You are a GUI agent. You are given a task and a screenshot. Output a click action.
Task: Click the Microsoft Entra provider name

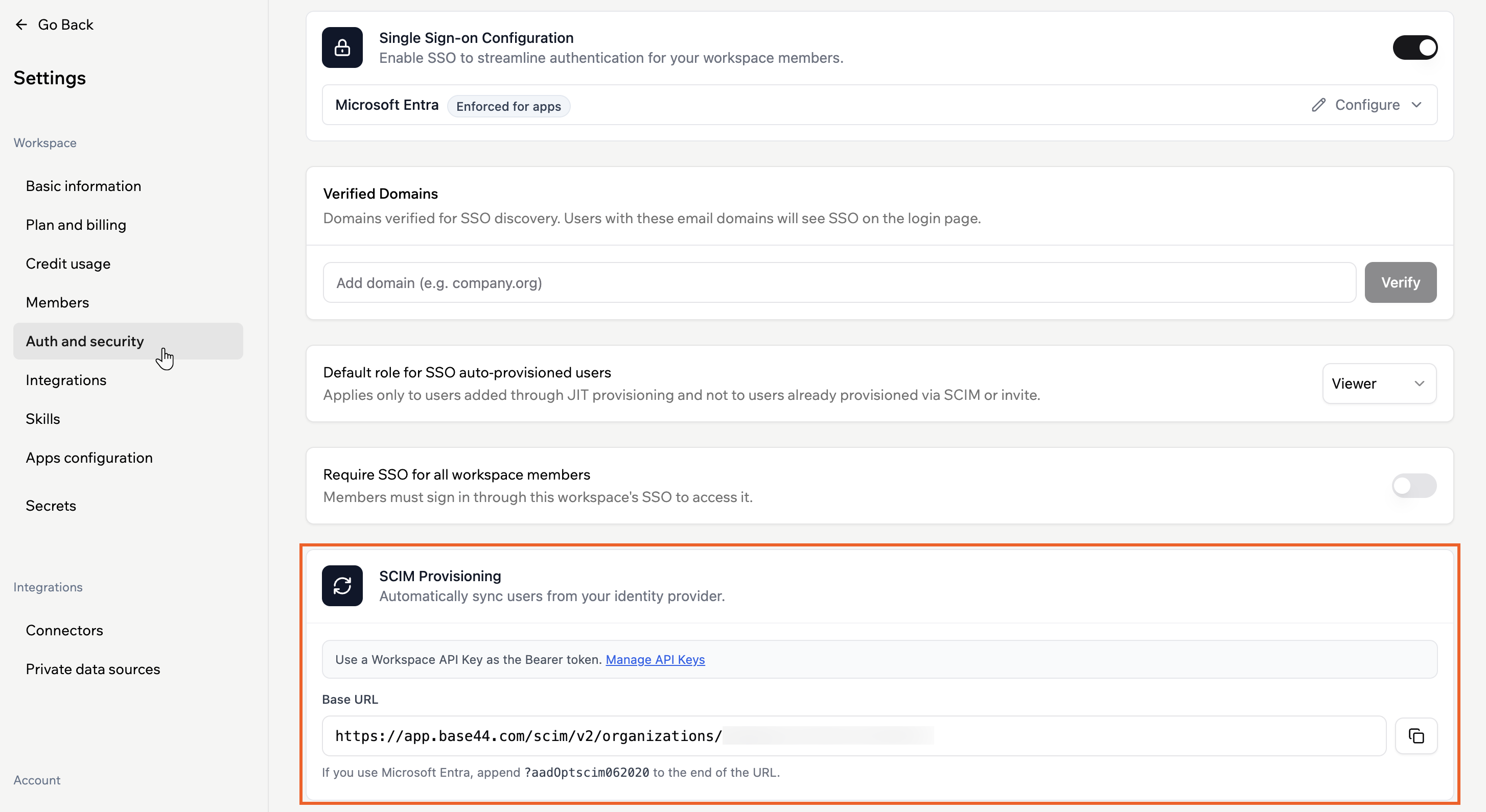point(386,105)
